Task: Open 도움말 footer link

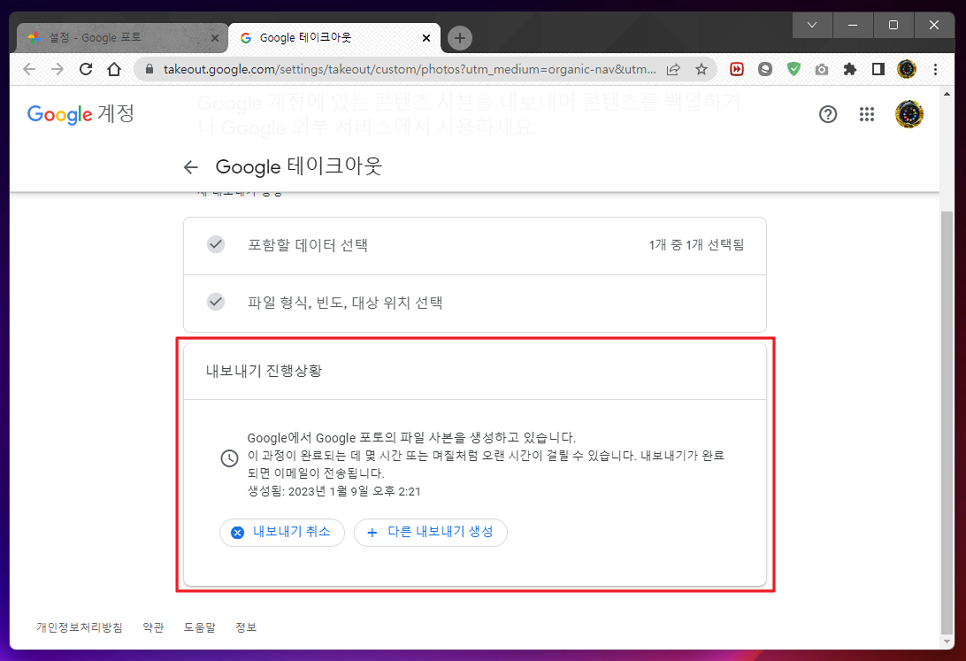Action: point(200,628)
